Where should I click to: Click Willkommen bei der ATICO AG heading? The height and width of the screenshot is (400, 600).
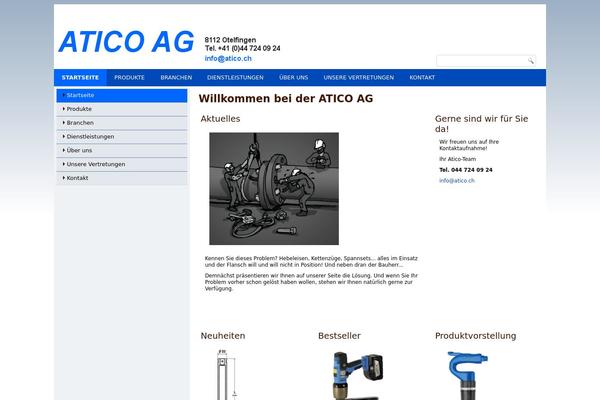tap(286, 98)
